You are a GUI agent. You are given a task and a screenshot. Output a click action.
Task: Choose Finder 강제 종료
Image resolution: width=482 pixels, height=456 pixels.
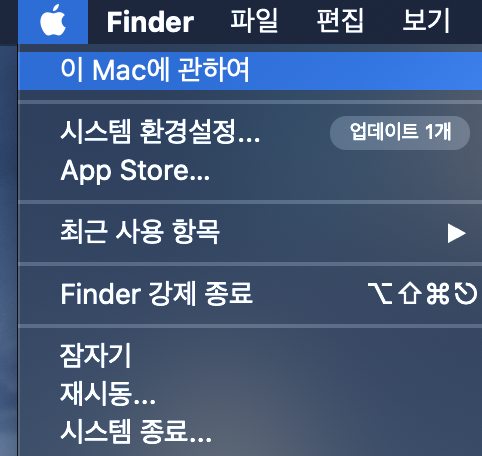click(x=250, y=294)
